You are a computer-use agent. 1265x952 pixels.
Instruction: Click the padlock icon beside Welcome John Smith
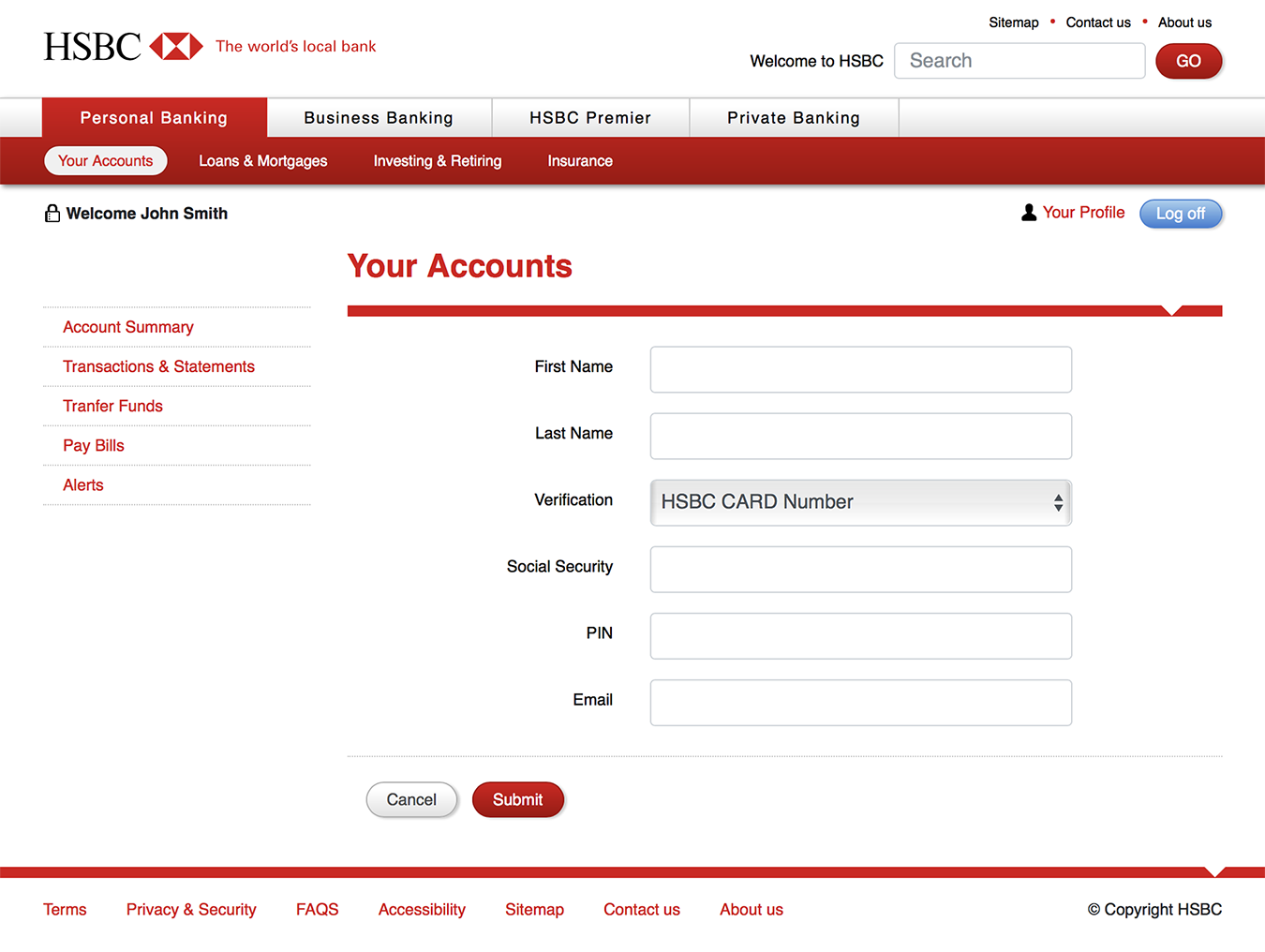[52, 214]
